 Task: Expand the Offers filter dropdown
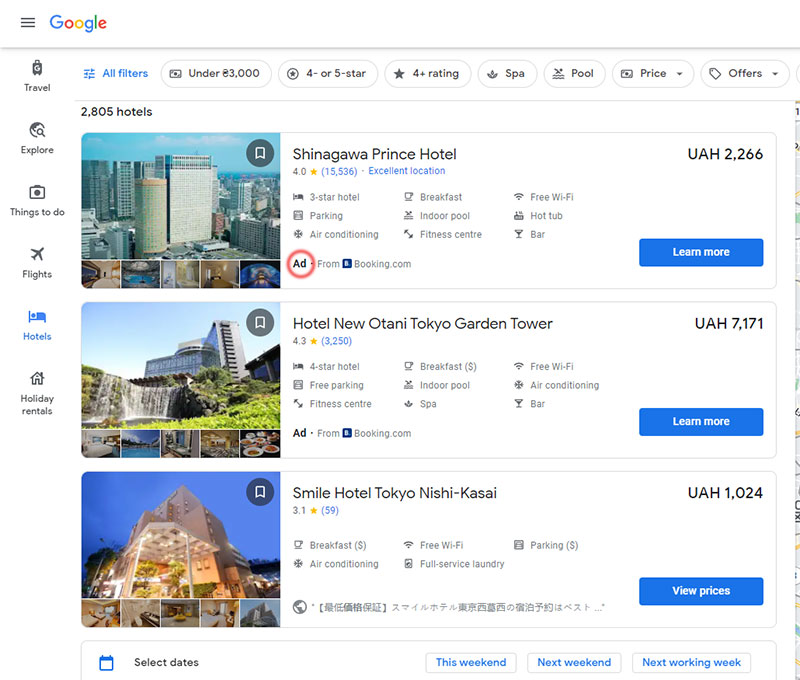pyautogui.click(x=744, y=73)
